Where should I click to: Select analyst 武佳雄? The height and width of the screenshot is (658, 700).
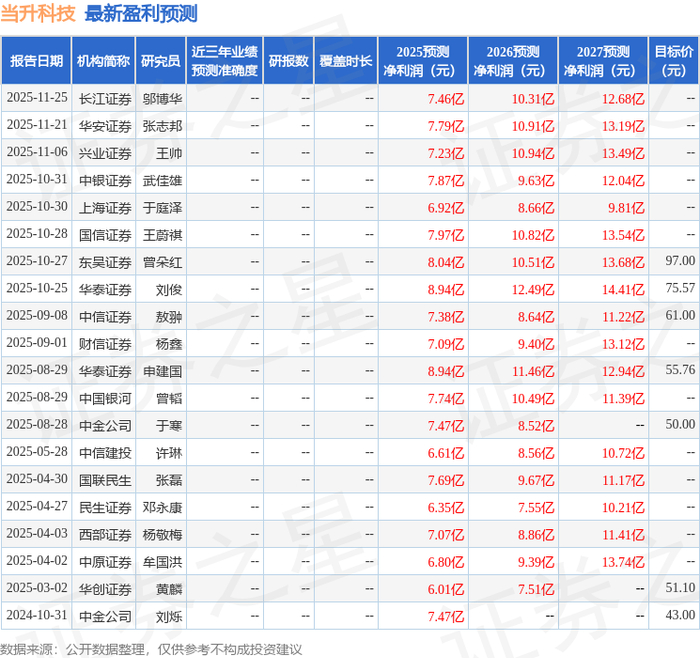pos(162,180)
